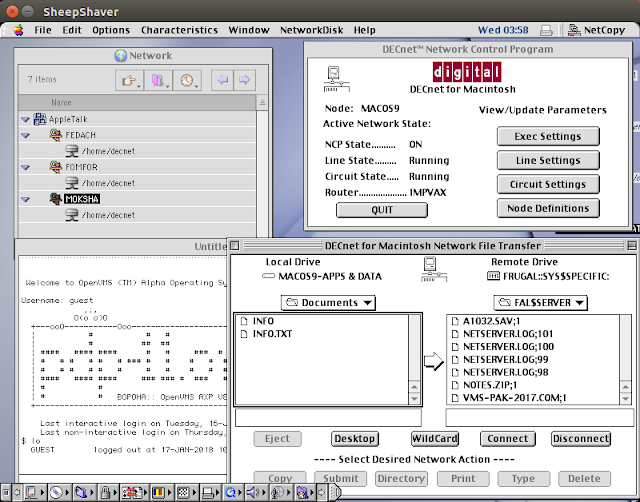Collapse the FEDACH server entry
640x502 pixels.
pos(25,135)
